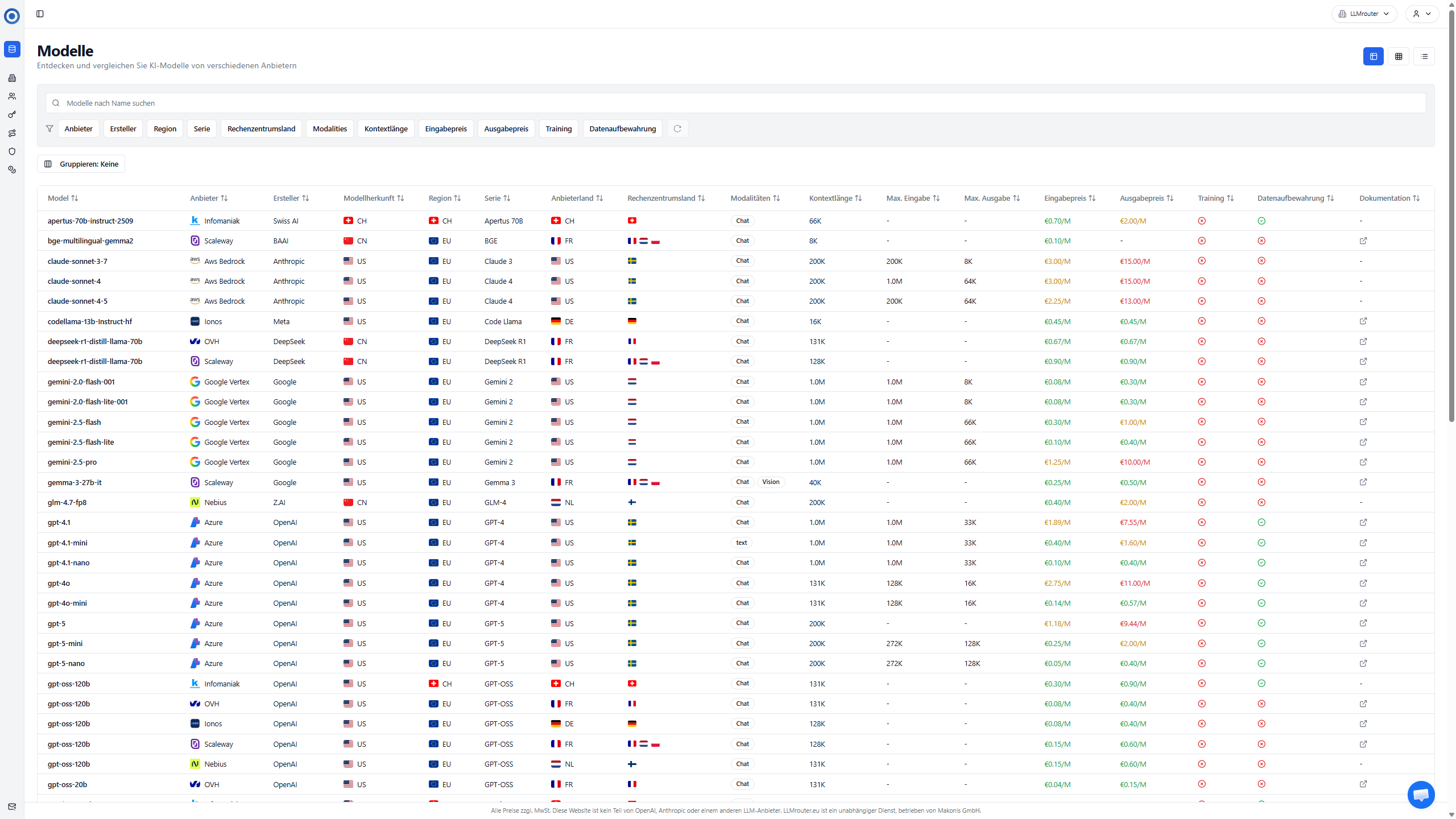Open the LLMrouter organization dropdown
This screenshot has width=1456, height=819.
point(1364,14)
